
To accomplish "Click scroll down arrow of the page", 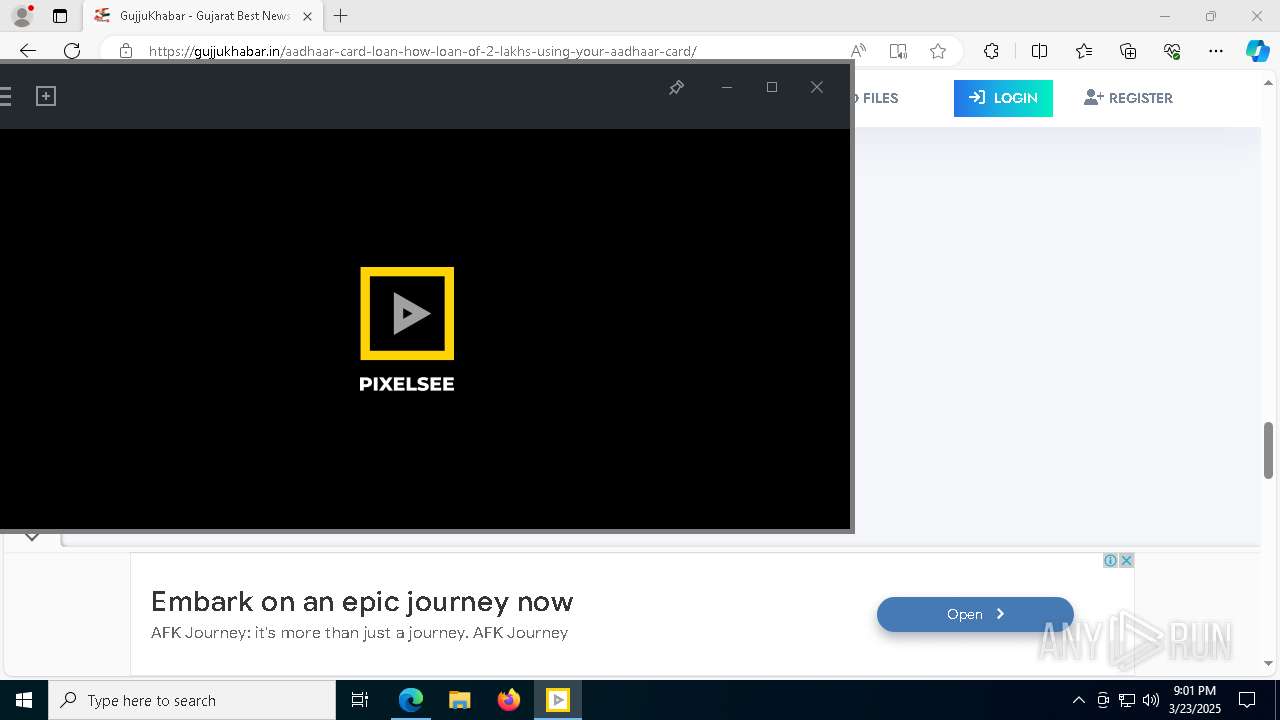I will (x=1269, y=663).
